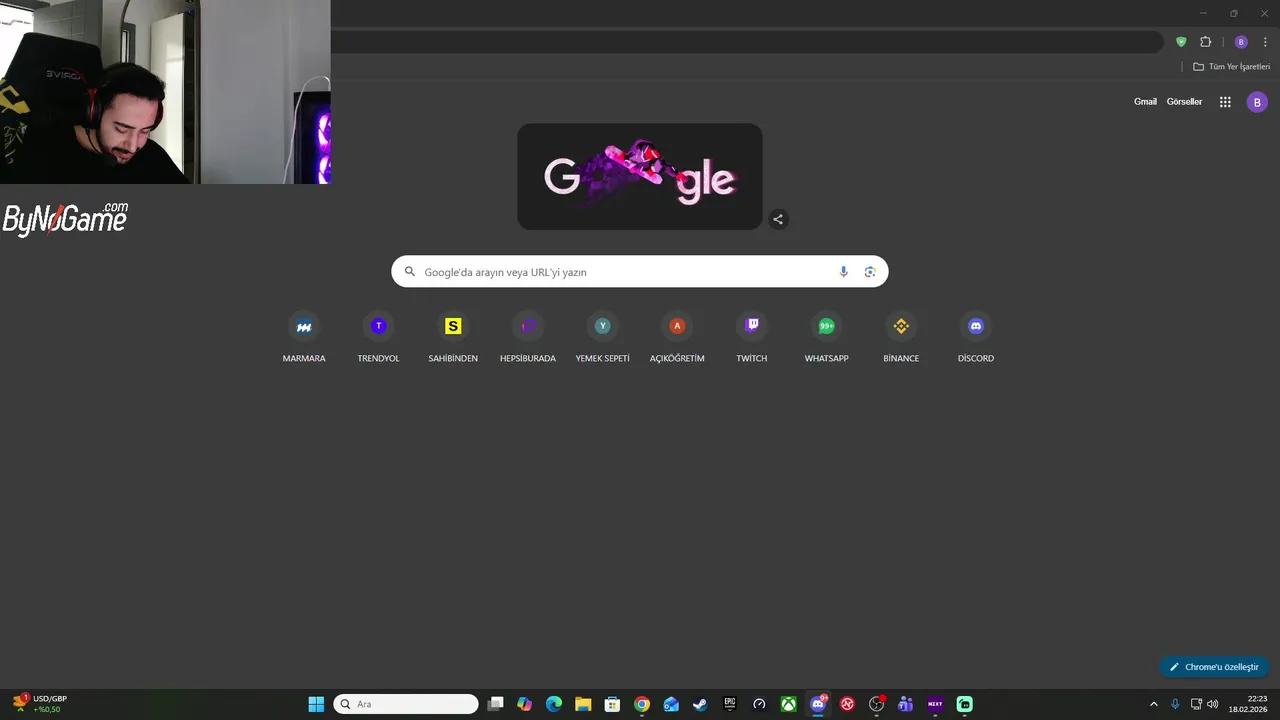Viewport: 1280px width, 720px height.
Task: Open the YEMEK SEPETİ shortcut tile
Action: pos(602,337)
